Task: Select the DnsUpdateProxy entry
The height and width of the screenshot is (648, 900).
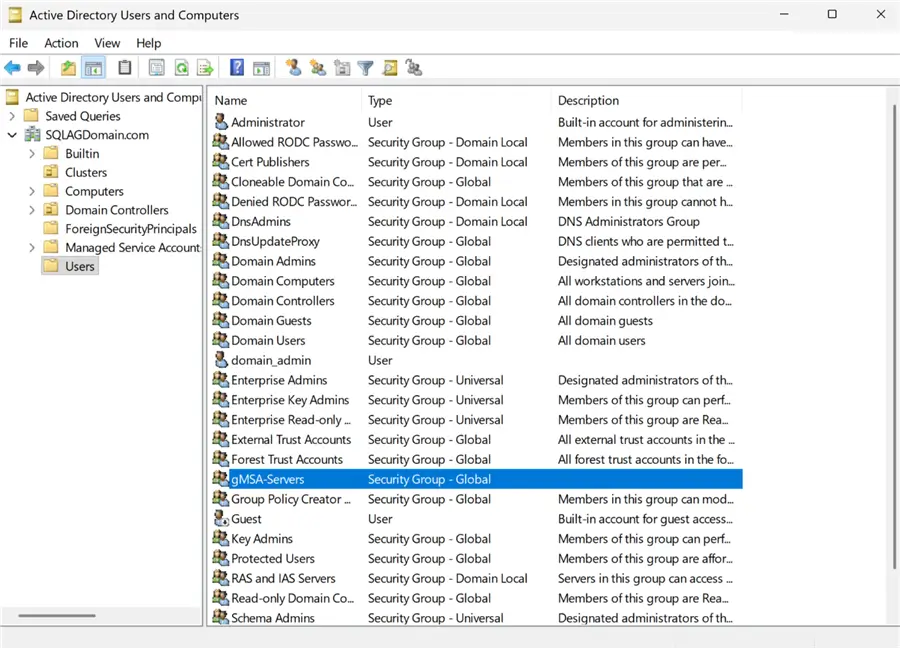Action: point(275,242)
